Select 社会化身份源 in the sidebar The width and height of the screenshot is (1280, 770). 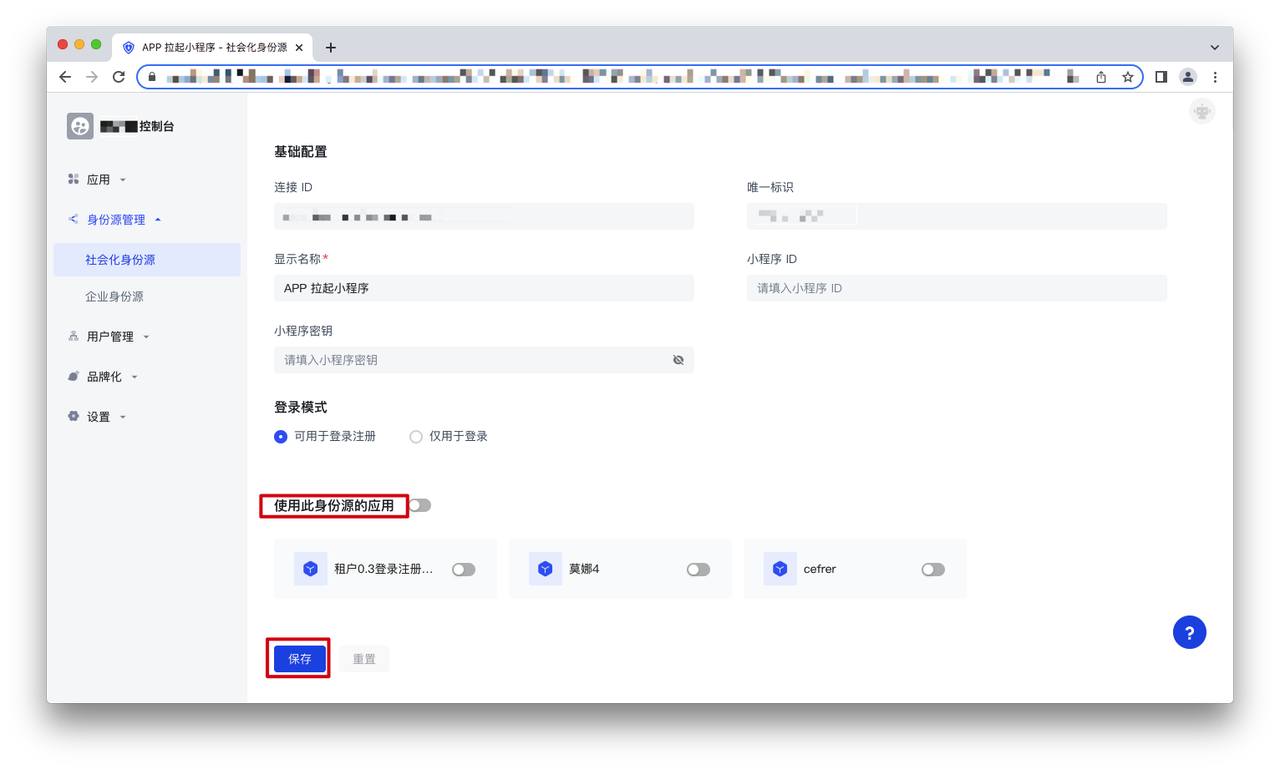(x=120, y=260)
